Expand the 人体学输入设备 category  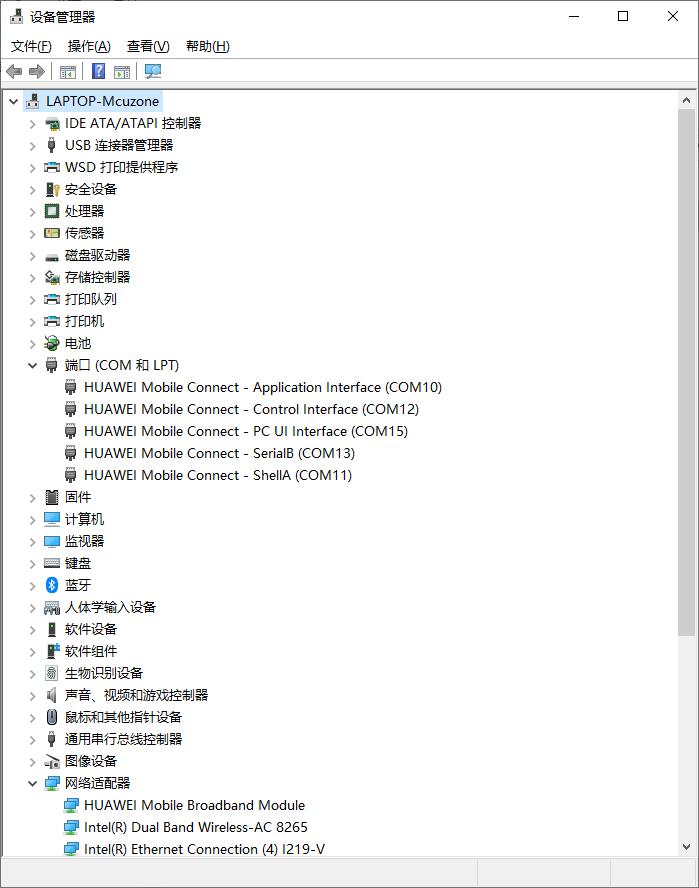tap(32, 608)
